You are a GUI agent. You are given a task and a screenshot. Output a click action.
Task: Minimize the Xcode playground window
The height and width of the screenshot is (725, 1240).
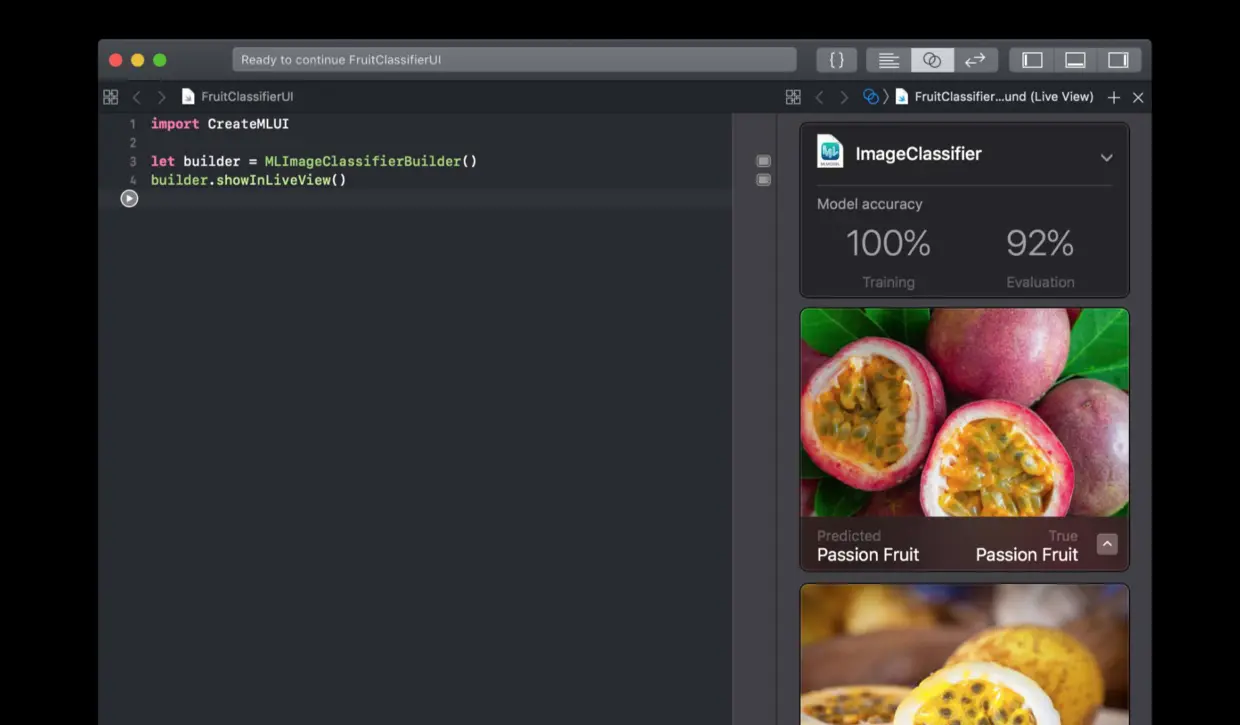pyautogui.click(x=138, y=60)
